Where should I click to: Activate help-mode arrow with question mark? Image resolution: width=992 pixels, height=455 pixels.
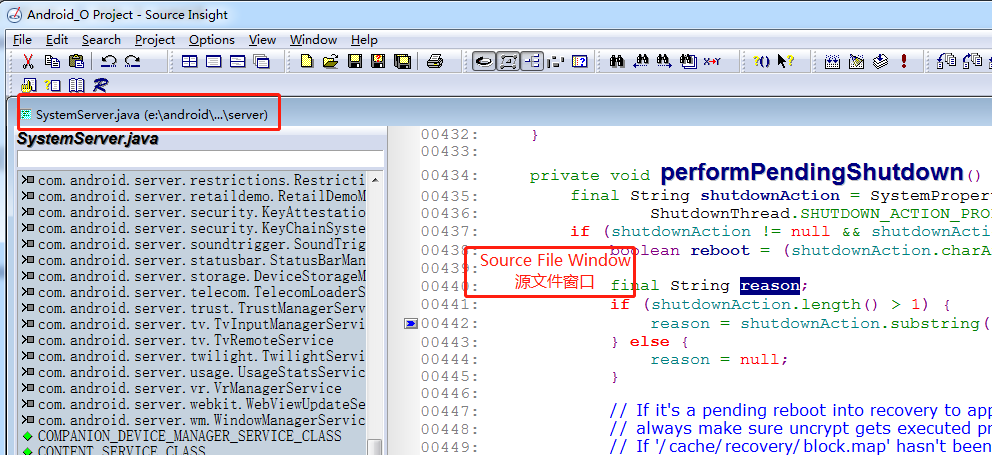(785, 61)
